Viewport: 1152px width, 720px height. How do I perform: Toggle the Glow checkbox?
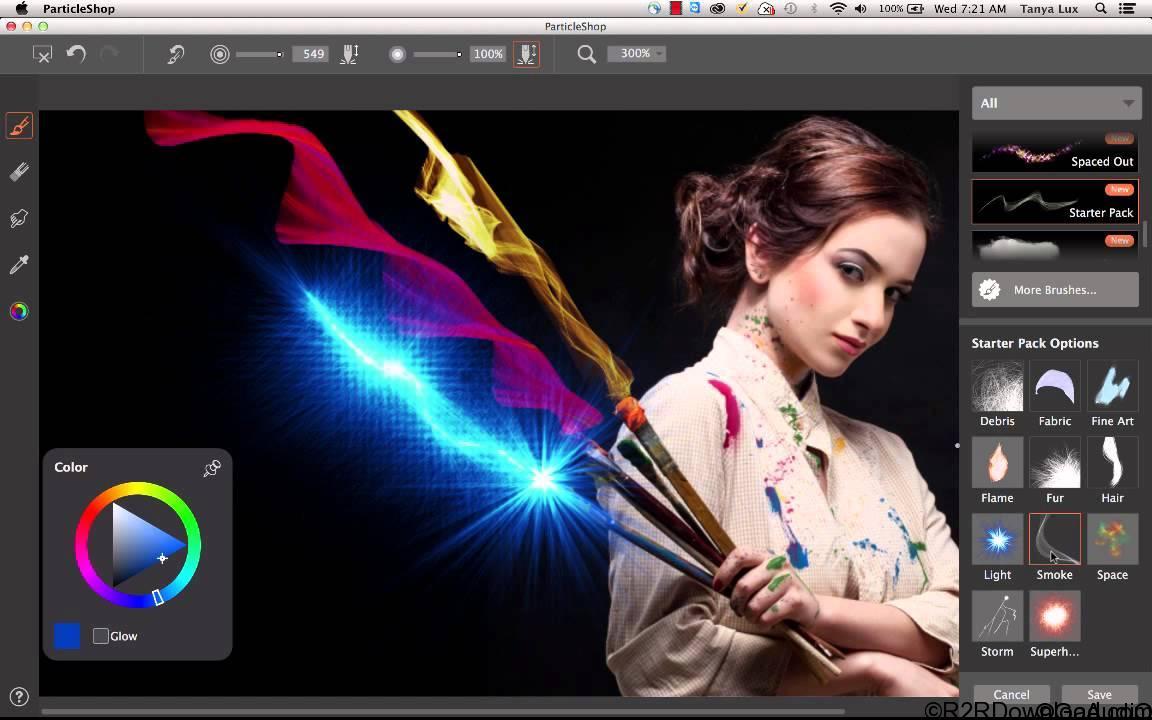click(x=100, y=635)
